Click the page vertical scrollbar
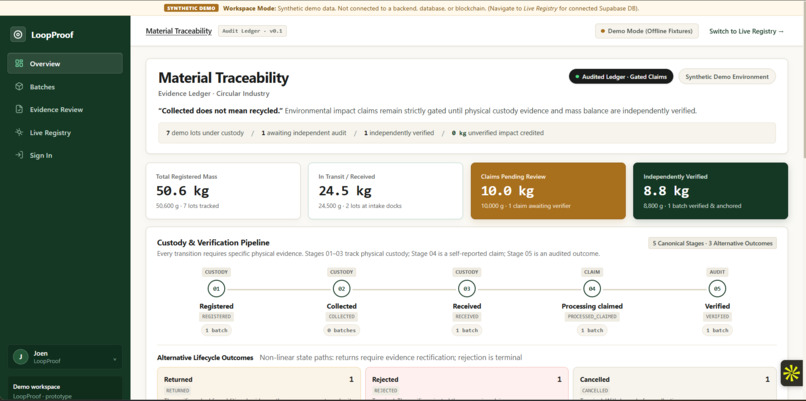 (x=803, y=86)
